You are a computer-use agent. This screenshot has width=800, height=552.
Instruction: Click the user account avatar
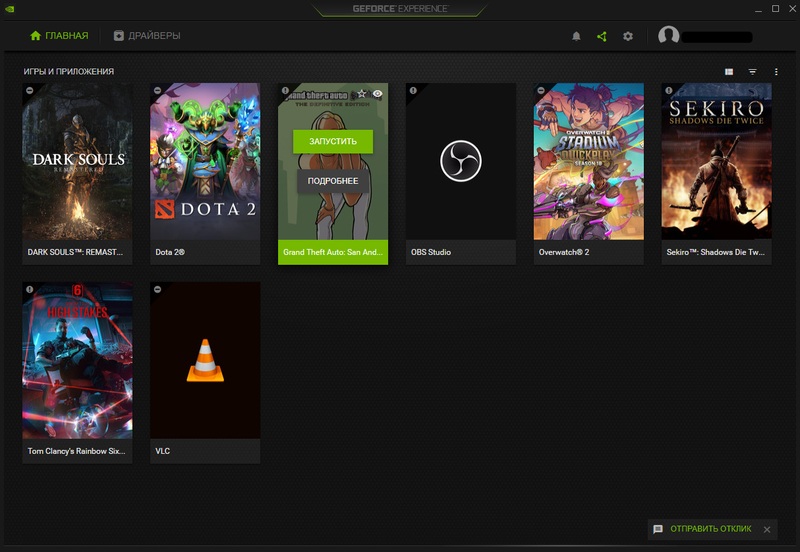tap(669, 36)
